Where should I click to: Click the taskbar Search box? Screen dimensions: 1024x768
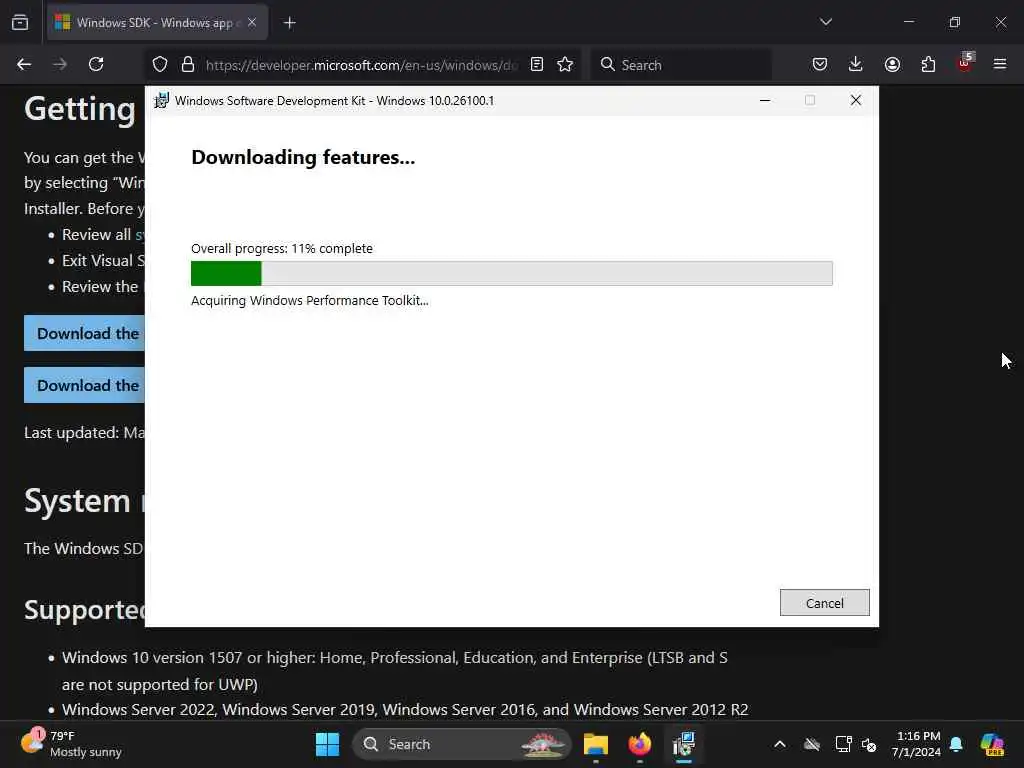[x=461, y=744]
